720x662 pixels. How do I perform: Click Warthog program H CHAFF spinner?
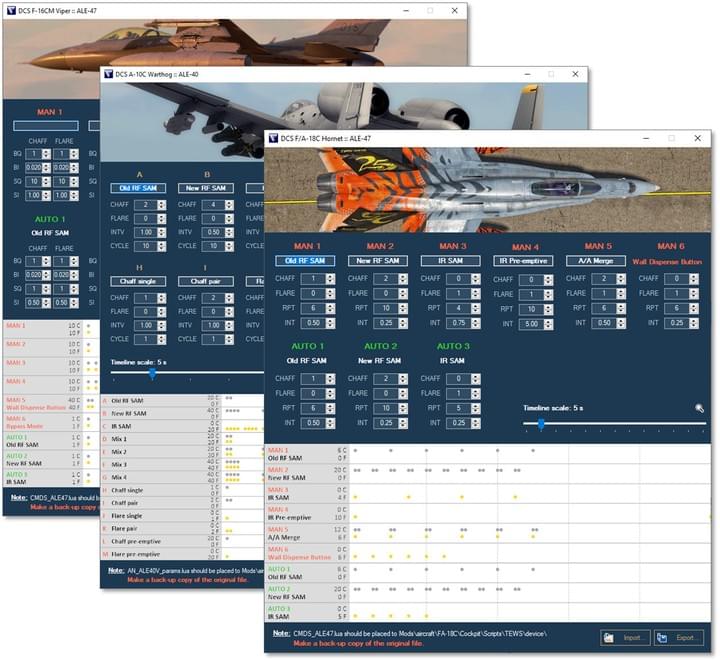pyautogui.click(x=150, y=298)
